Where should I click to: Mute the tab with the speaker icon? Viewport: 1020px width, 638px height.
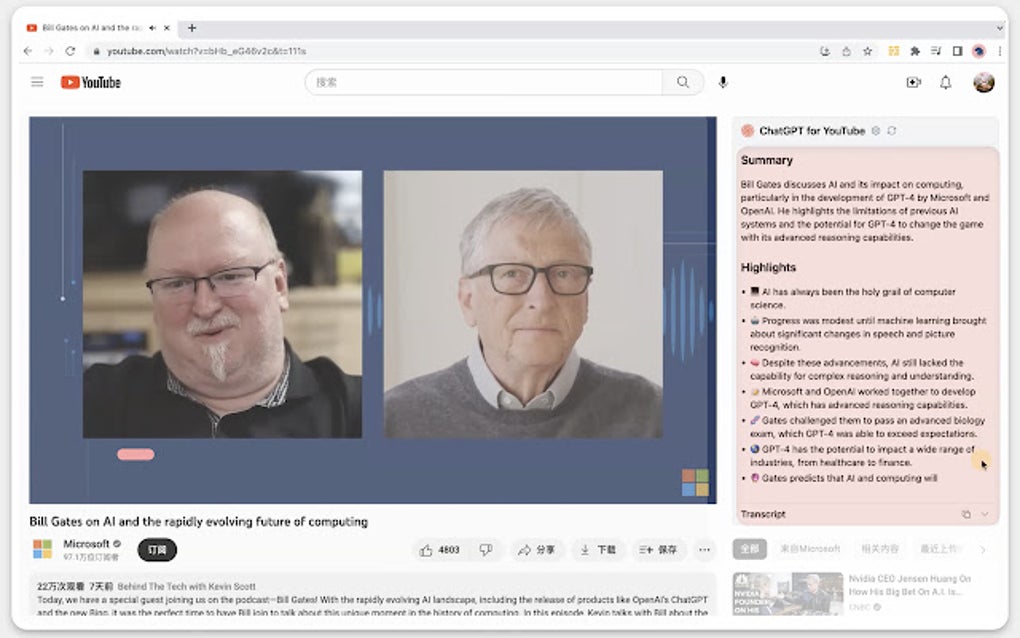click(152, 28)
